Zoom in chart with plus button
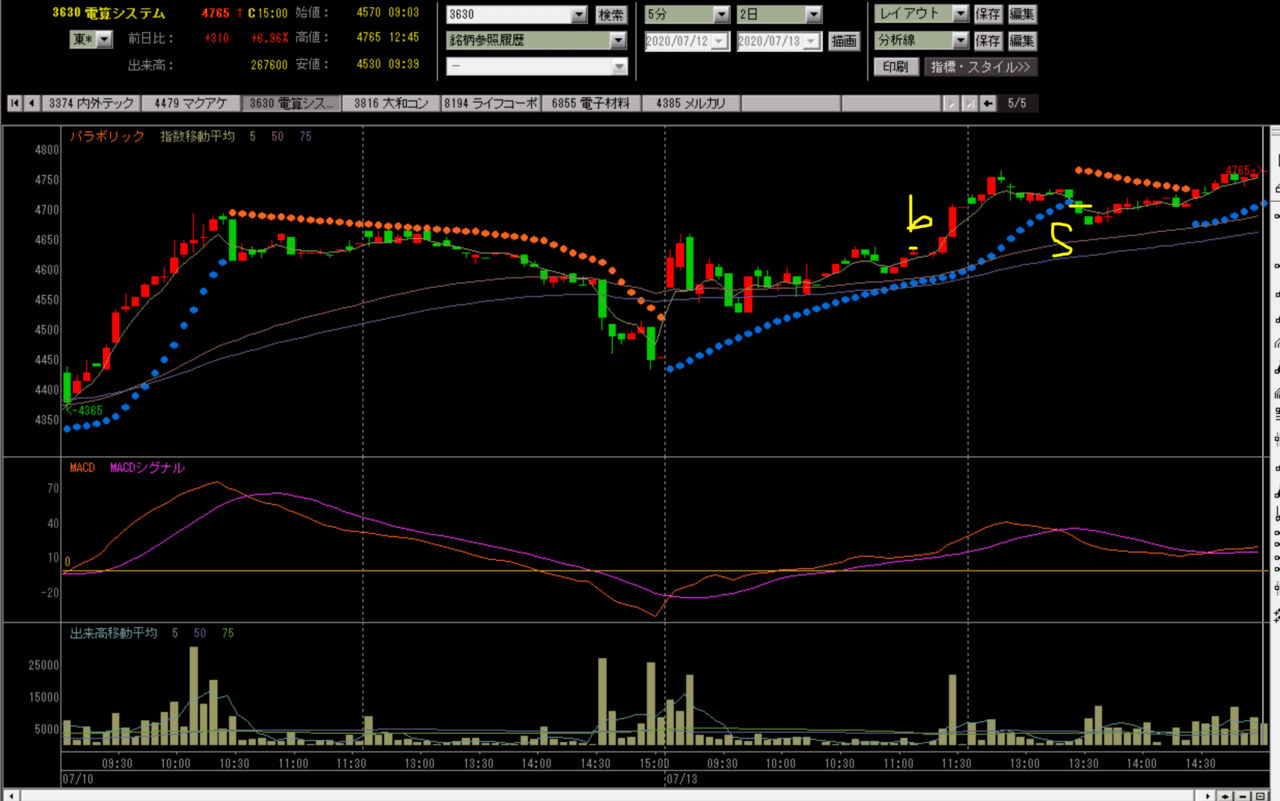 [x=1225, y=795]
